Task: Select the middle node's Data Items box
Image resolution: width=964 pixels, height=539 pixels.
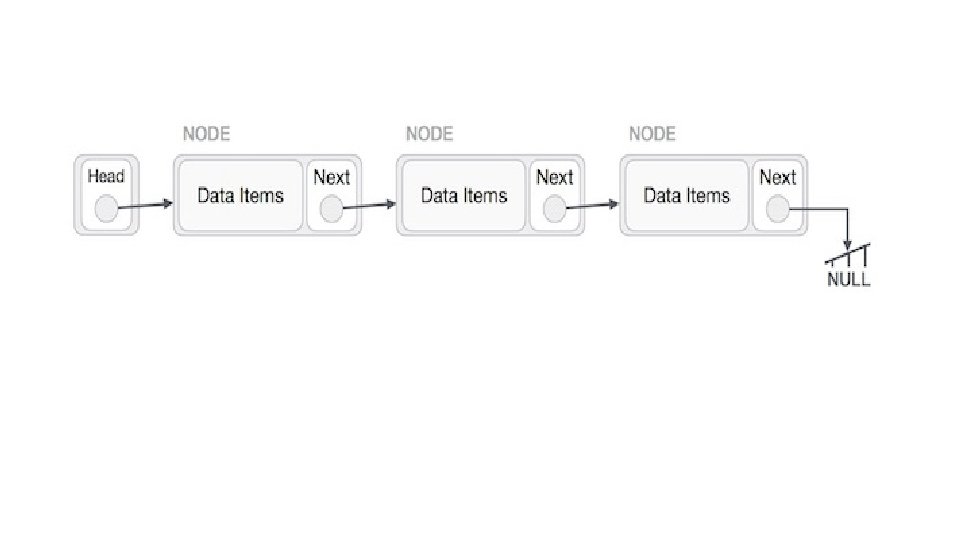Action: coord(463,195)
